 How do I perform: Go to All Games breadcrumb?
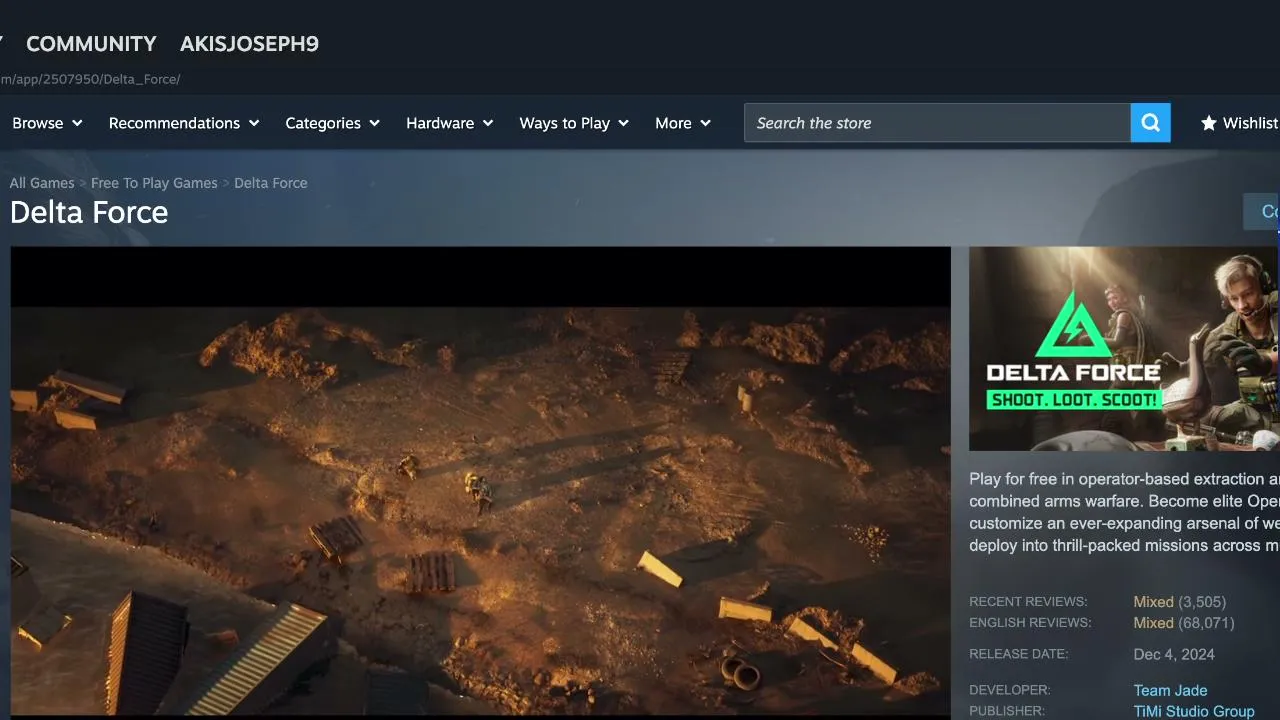tap(42, 183)
